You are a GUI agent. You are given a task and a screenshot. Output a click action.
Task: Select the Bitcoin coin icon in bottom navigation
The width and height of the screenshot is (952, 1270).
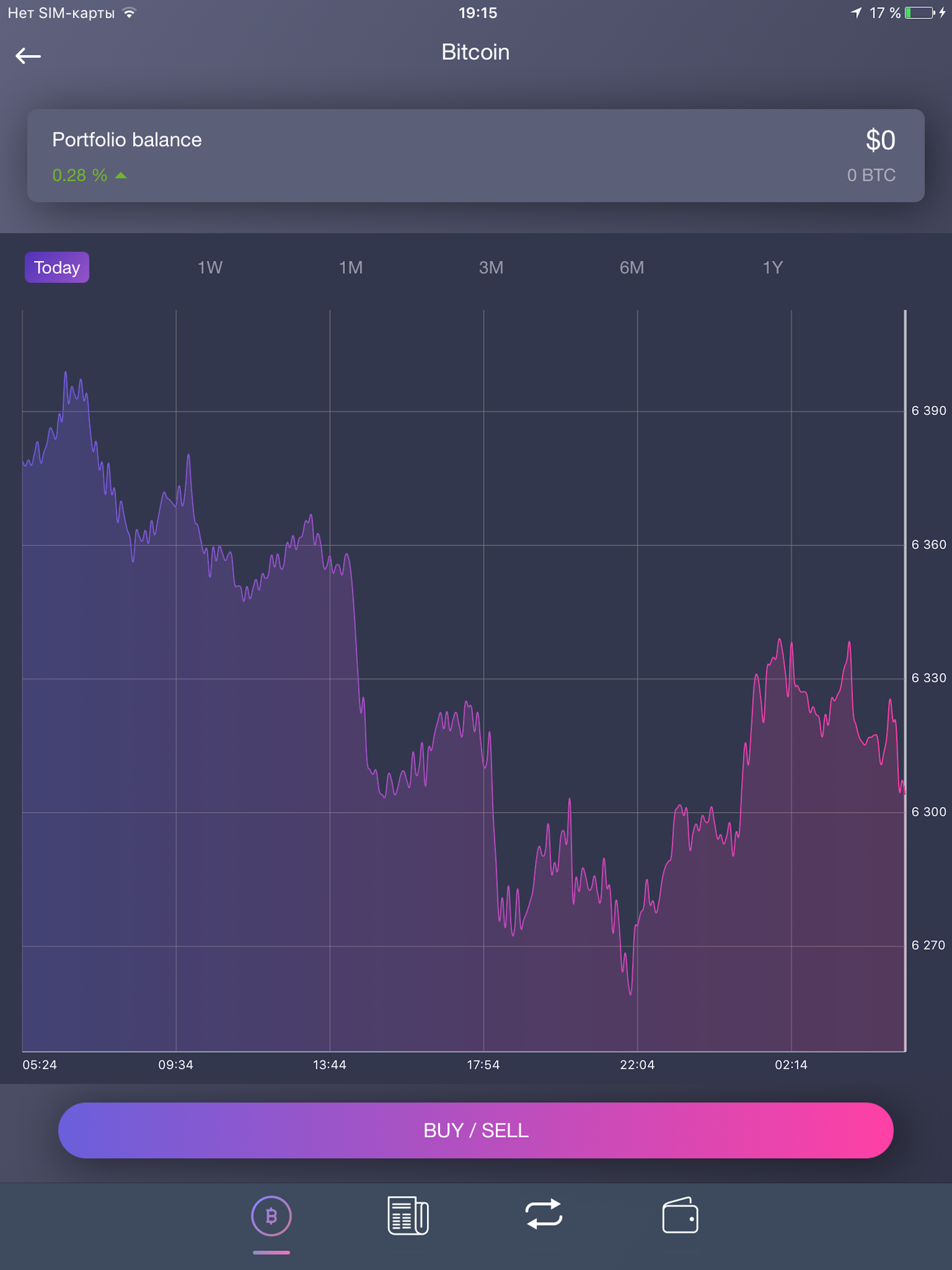pos(271,1216)
